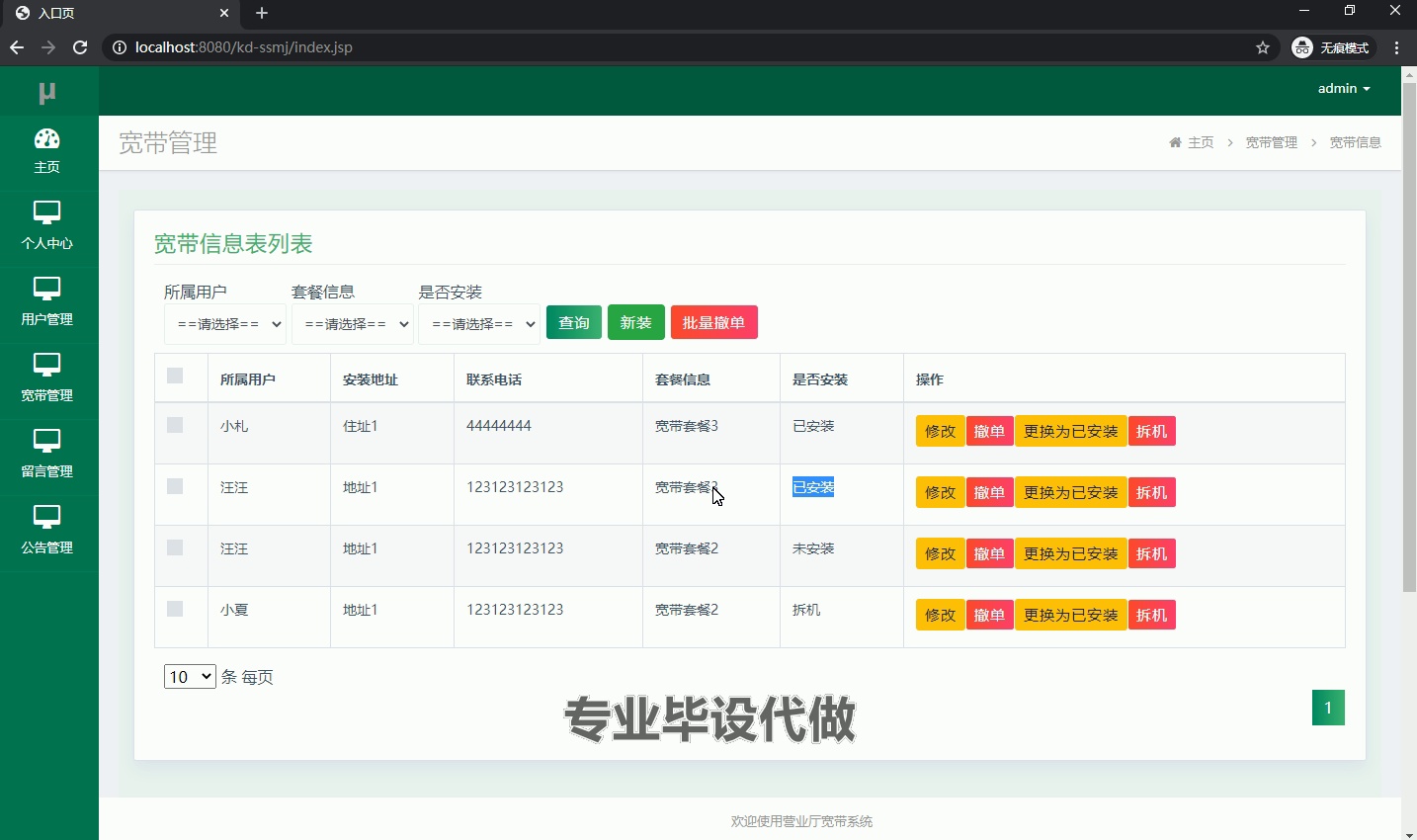Open the 所属用户 dropdown
1417x840 pixels.
coord(224,324)
